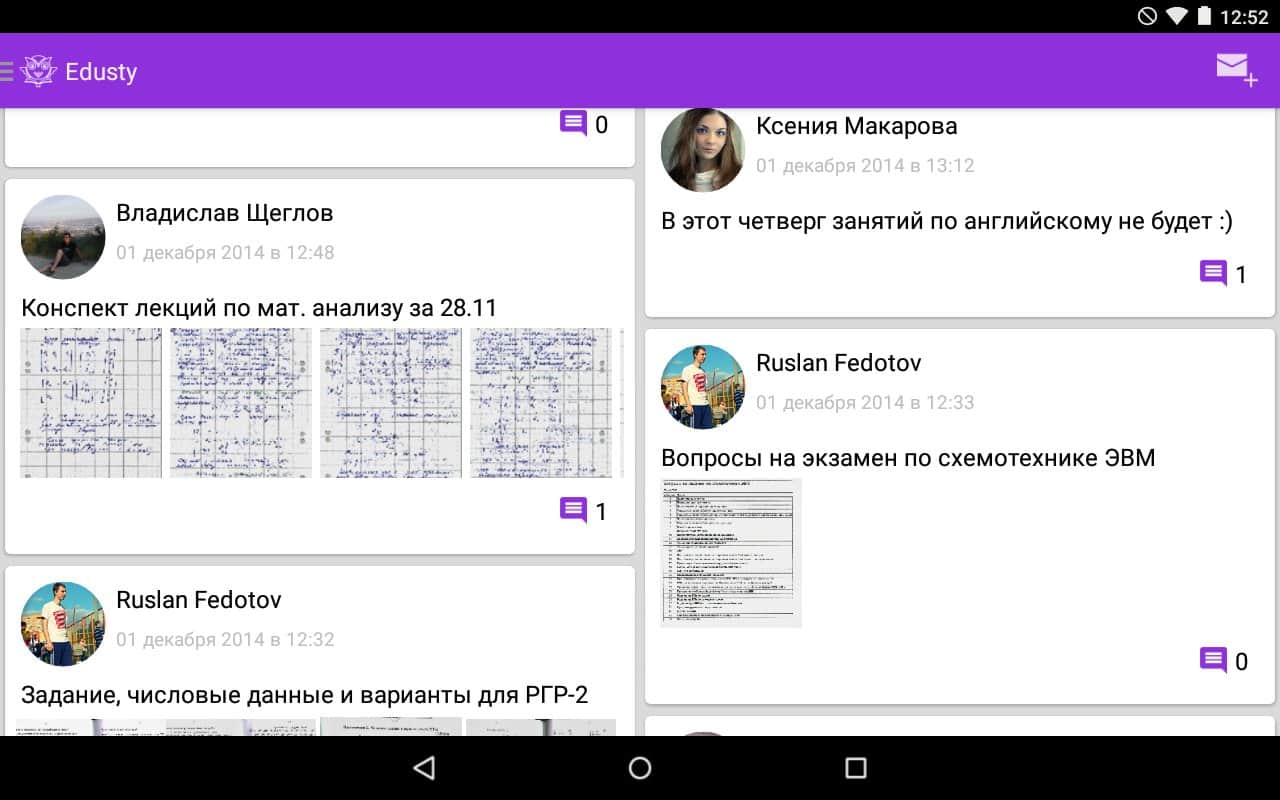
Task: Open the hamburger navigation drawer menu
Action: [x=7, y=71]
